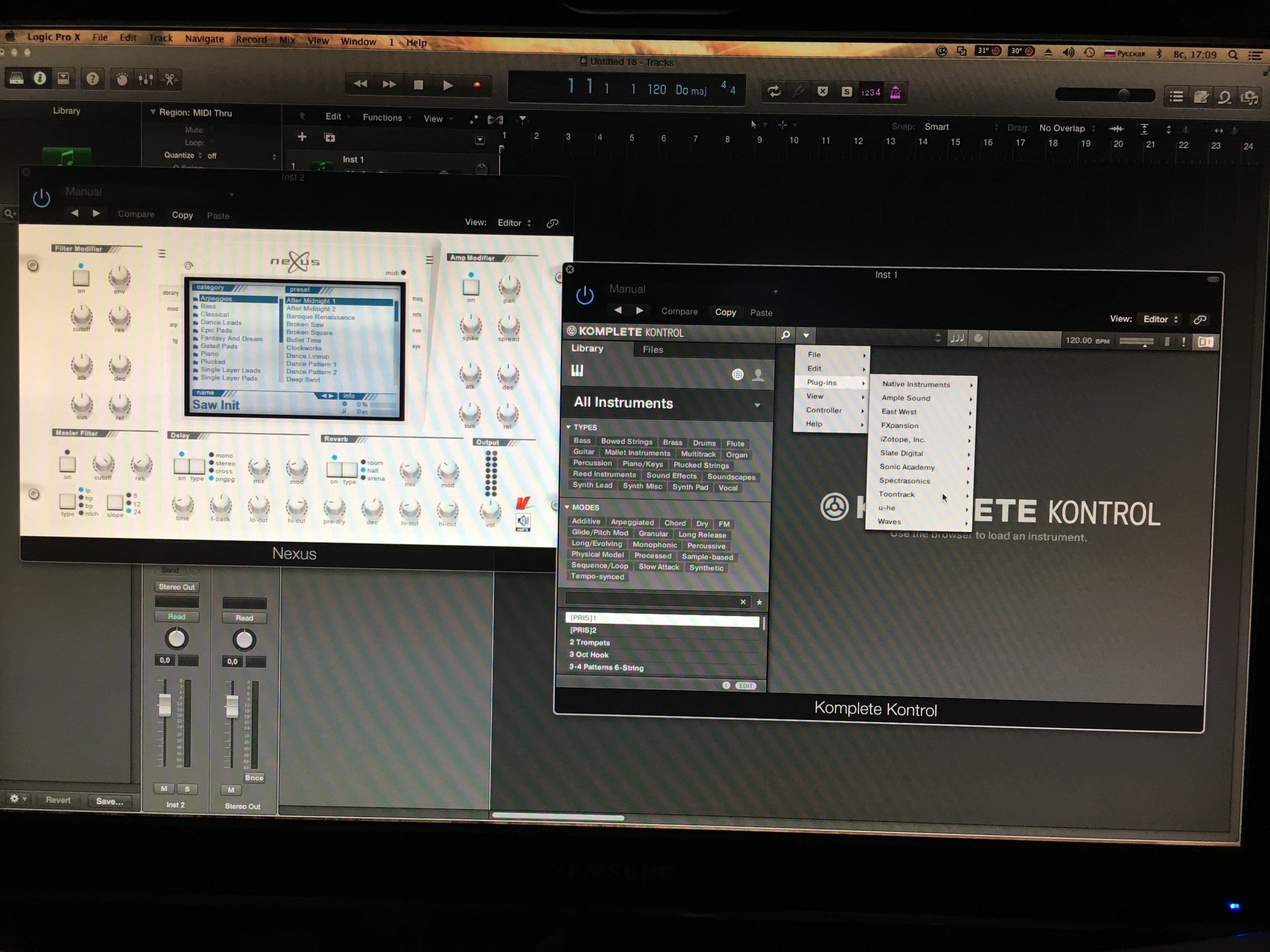Expand the All Instruments dropdown
1270x952 pixels.
tap(757, 405)
